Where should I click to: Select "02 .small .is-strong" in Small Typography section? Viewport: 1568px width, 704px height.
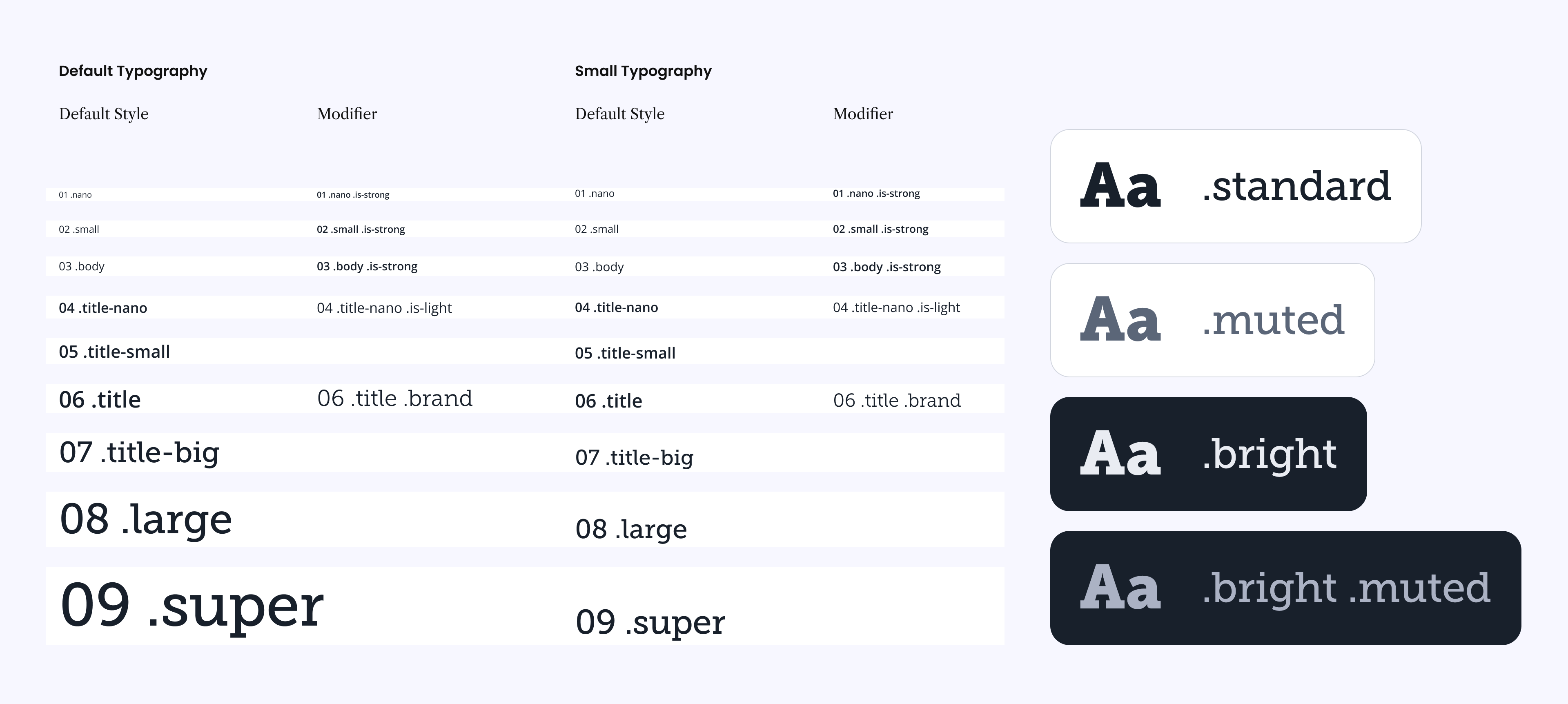[x=881, y=229]
